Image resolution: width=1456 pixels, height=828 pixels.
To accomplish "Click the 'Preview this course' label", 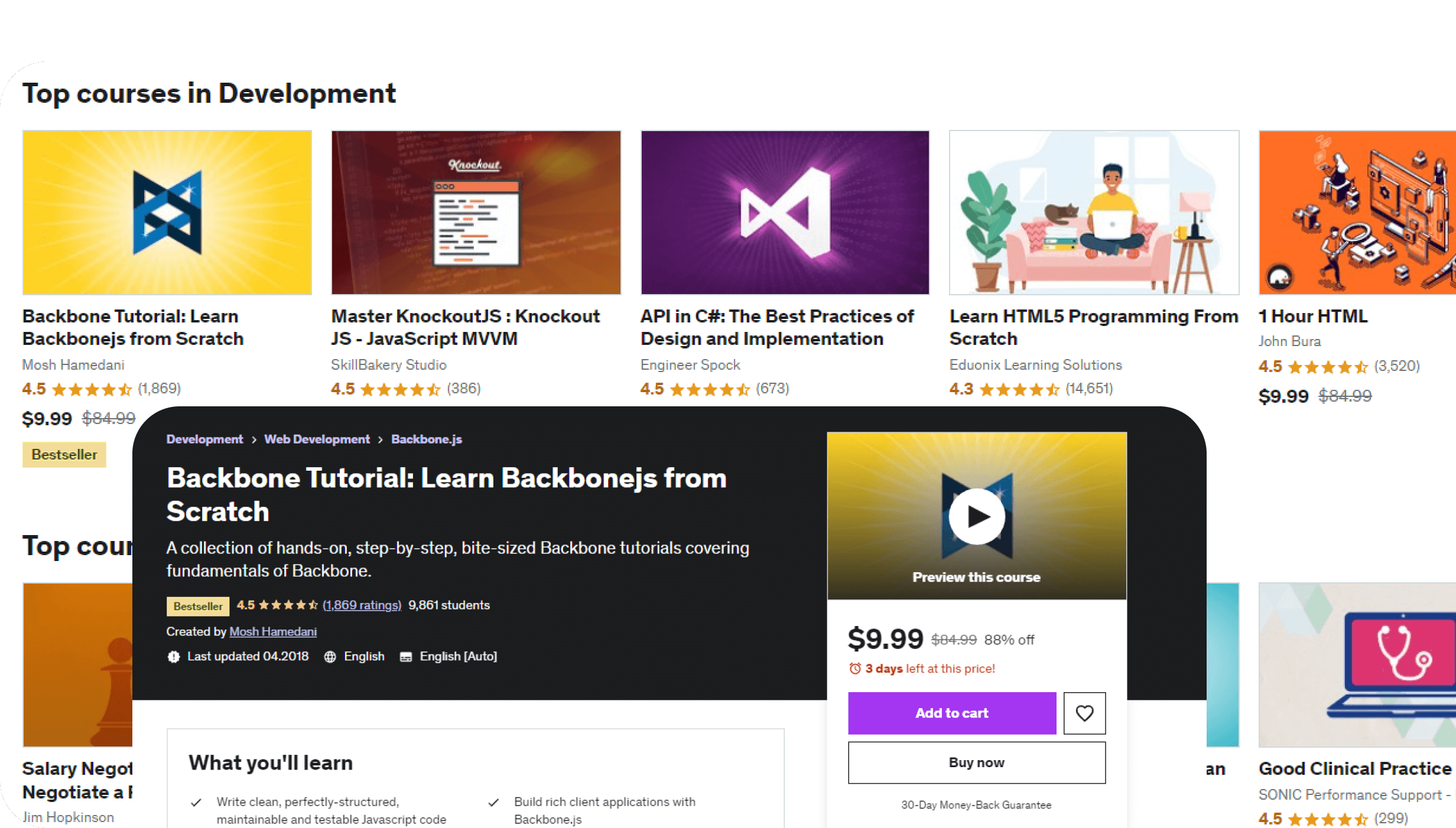I will point(976,577).
